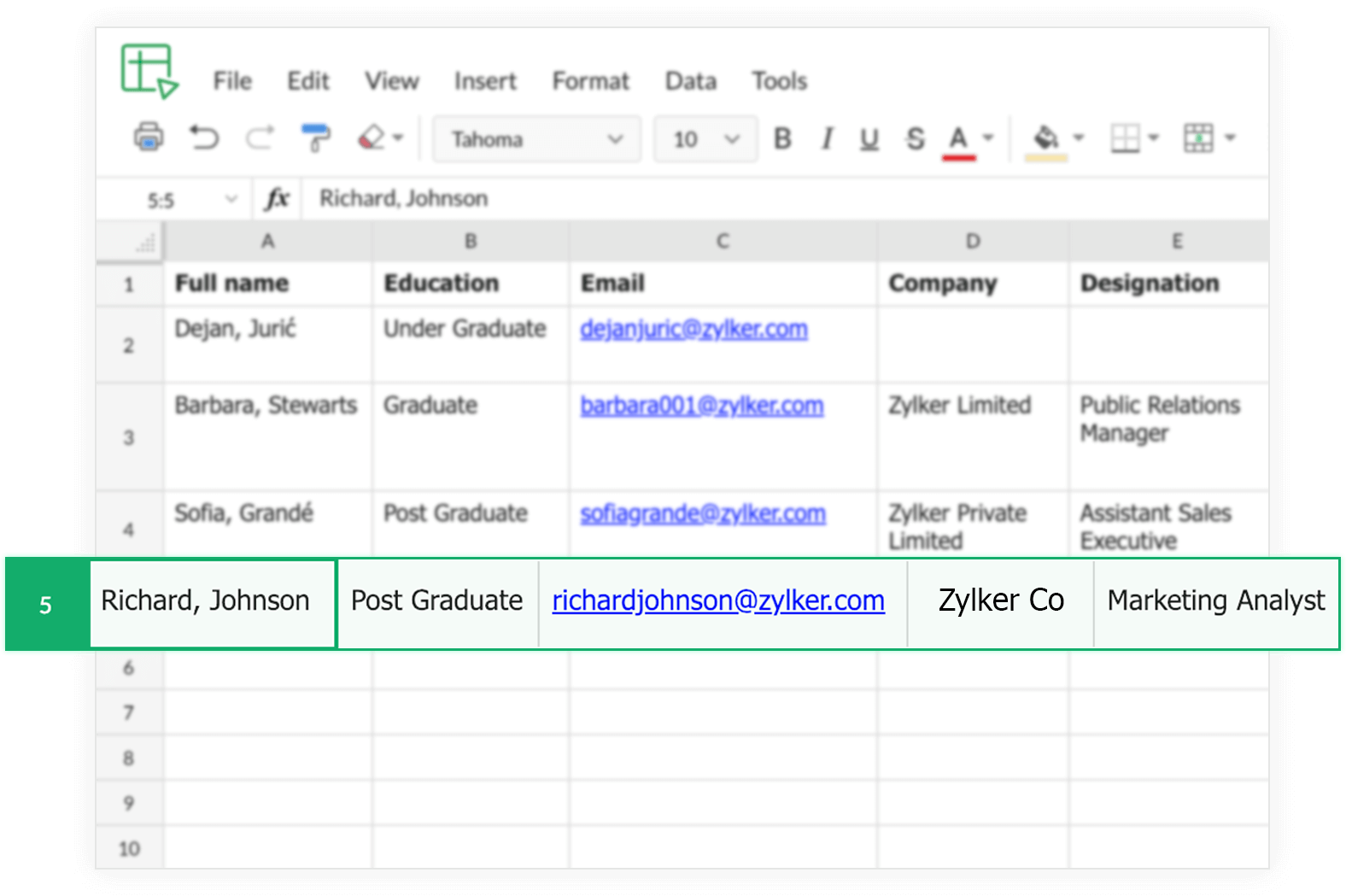Select the Zylker Co cell
This screenshot has height=896, width=1346.
tap(1000, 604)
